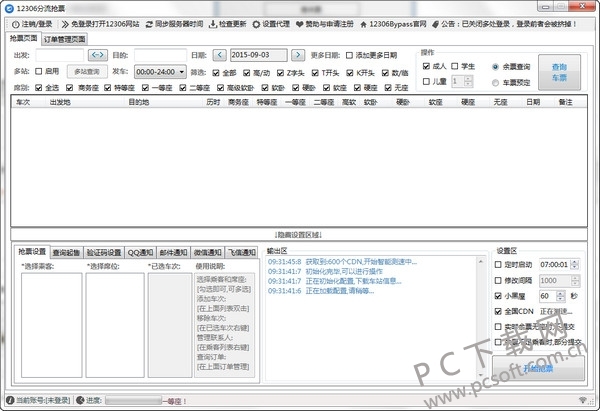600x411 pixels.
Task: Click the app logo in title bar
Action: coord(8,8)
